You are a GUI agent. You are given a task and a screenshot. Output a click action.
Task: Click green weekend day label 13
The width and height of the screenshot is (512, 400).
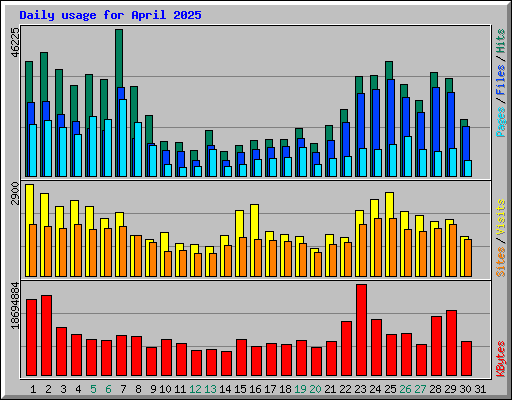(210, 389)
